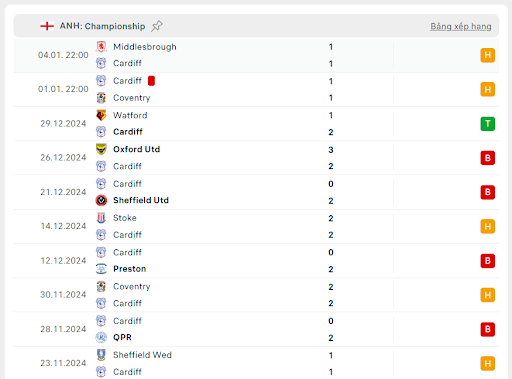
Task: Click the Middlesbrough club crest
Action: 101,47
